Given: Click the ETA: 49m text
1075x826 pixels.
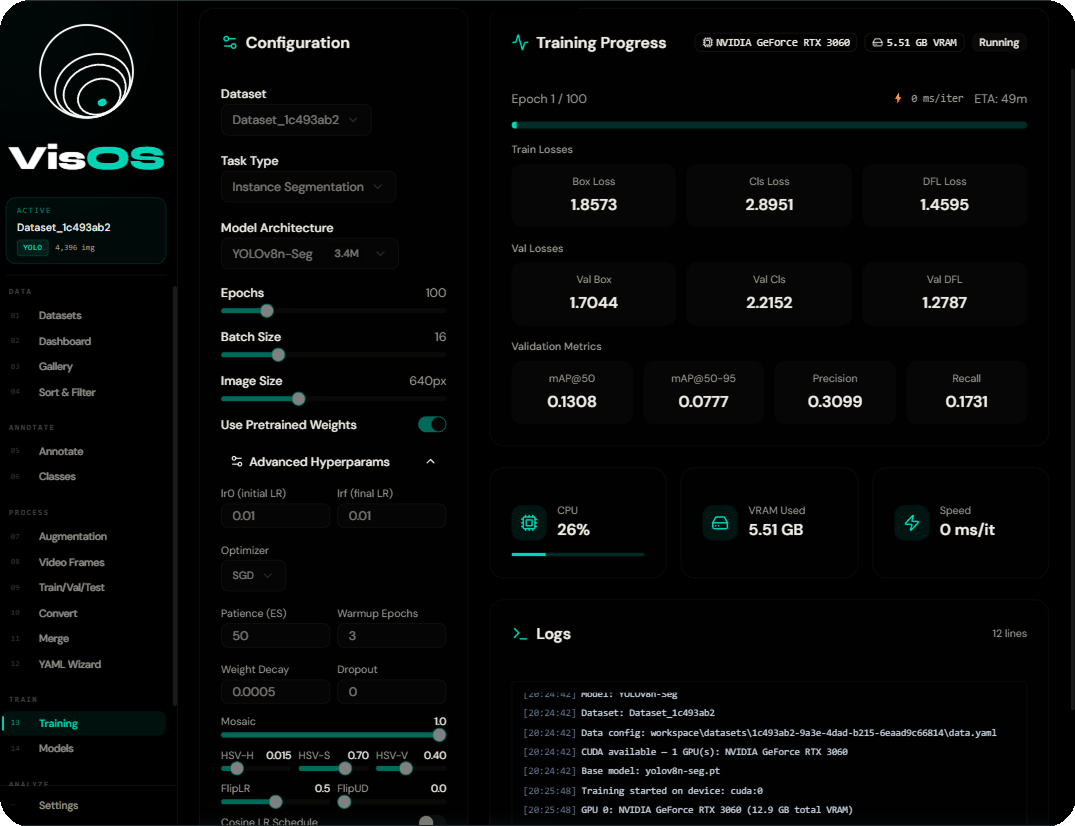Looking at the screenshot, I should [1001, 99].
